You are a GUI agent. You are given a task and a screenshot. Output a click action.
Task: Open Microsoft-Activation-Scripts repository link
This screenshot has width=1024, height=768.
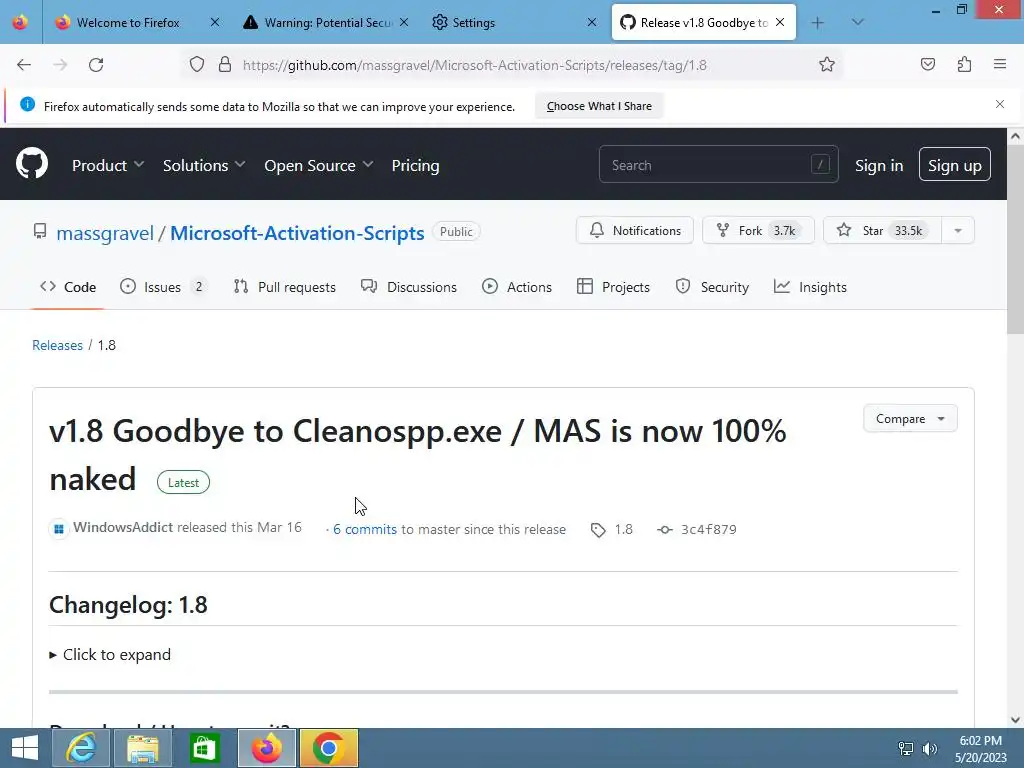(x=297, y=233)
